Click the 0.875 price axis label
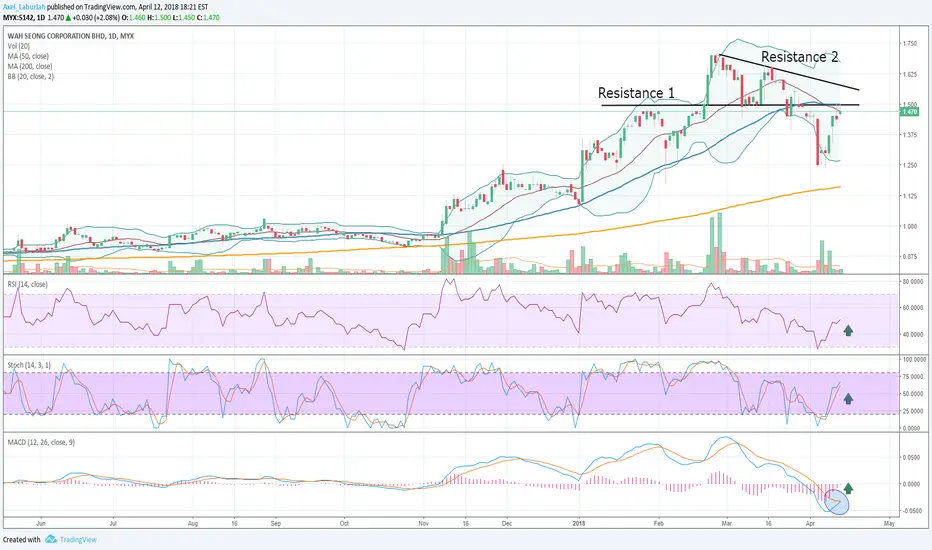 click(x=909, y=257)
